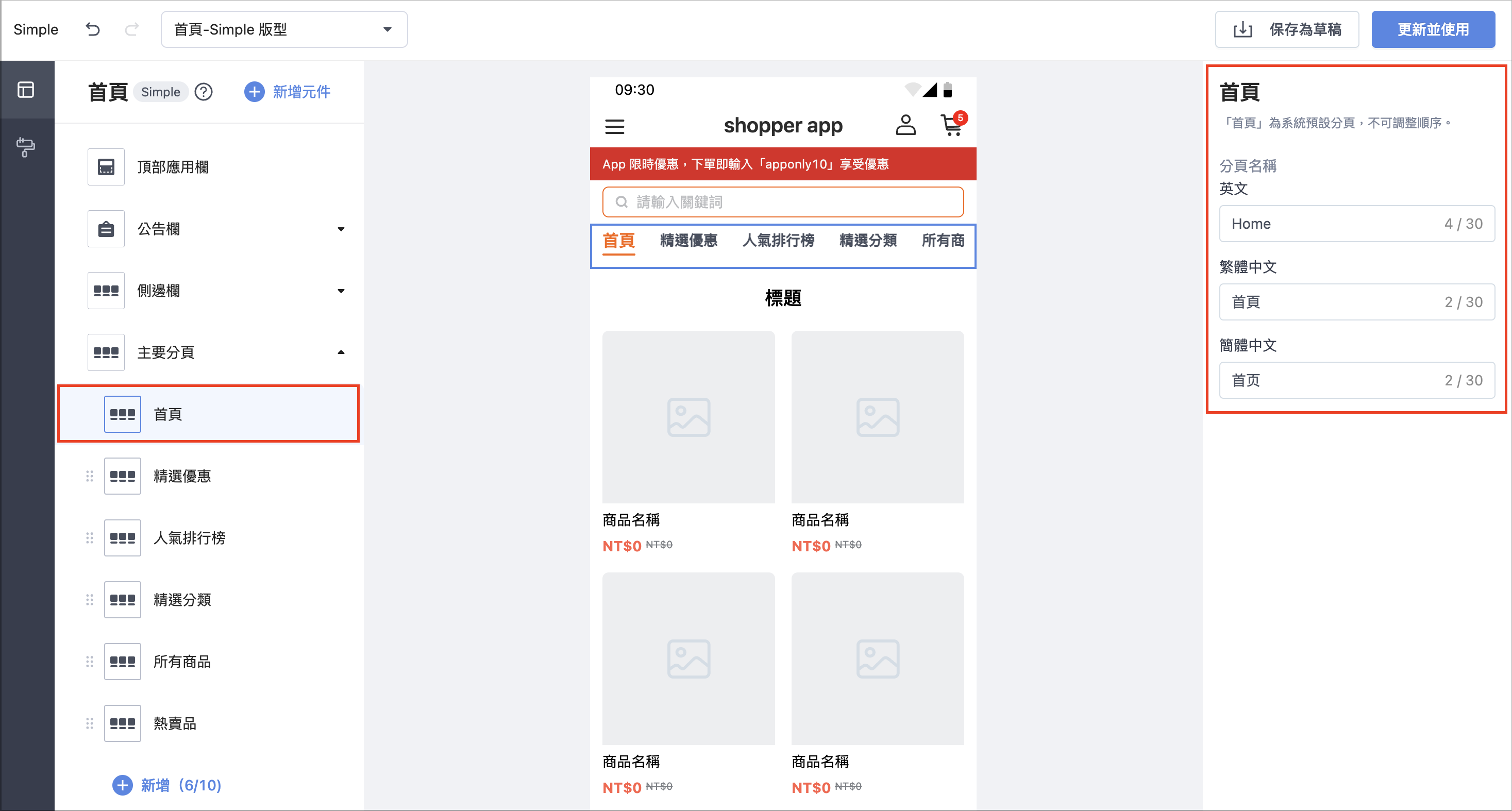Select the 所有商 tab in preview
The height and width of the screenshot is (811, 1512).
coord(943,241)
